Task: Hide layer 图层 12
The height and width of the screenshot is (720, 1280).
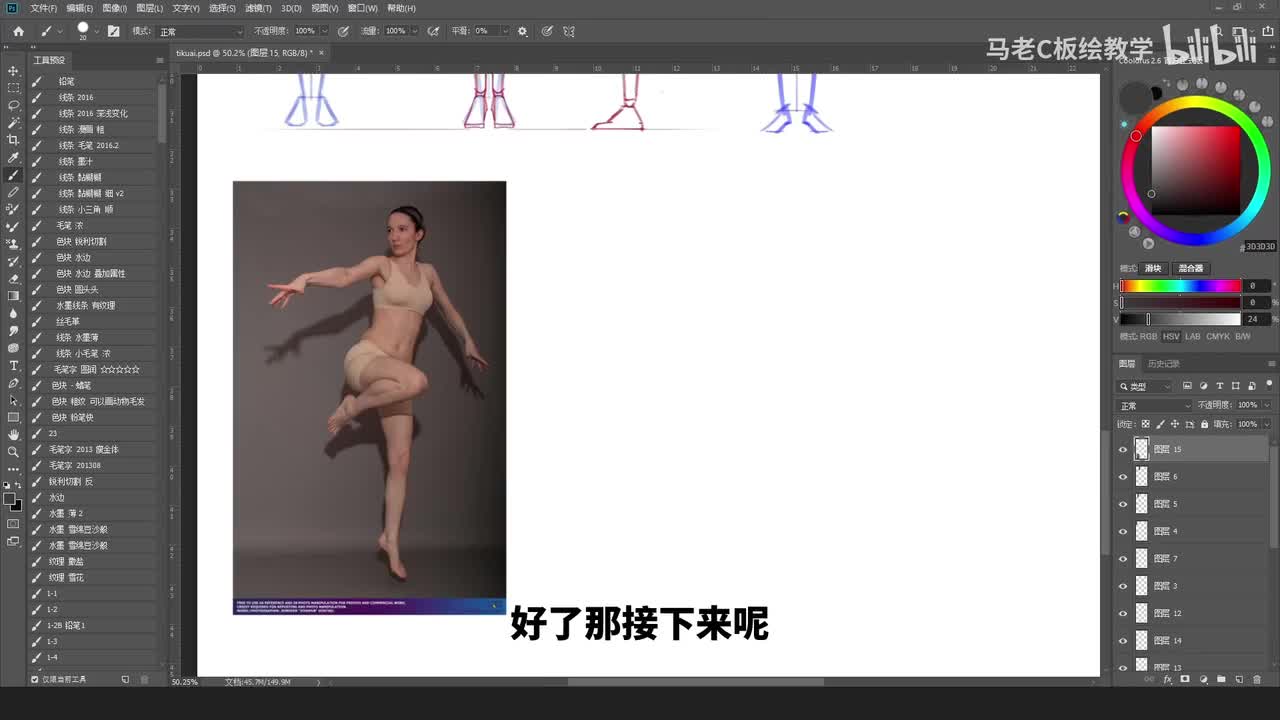Action: pos(1122,613)
